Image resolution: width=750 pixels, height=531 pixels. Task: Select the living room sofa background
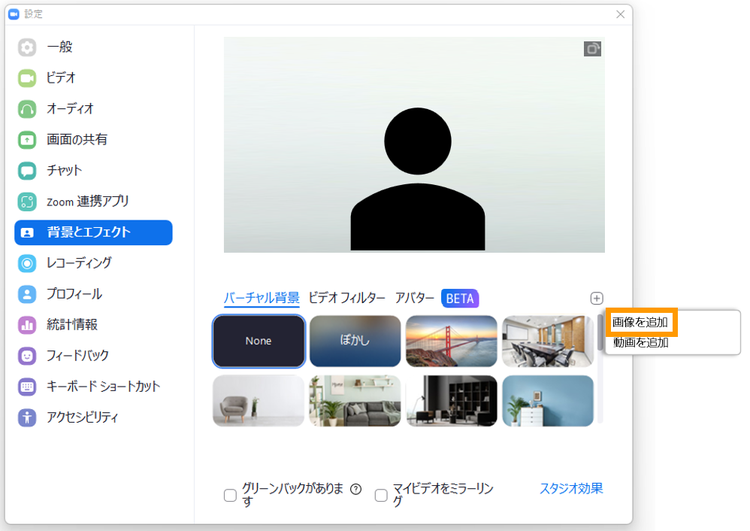(355, 401)
